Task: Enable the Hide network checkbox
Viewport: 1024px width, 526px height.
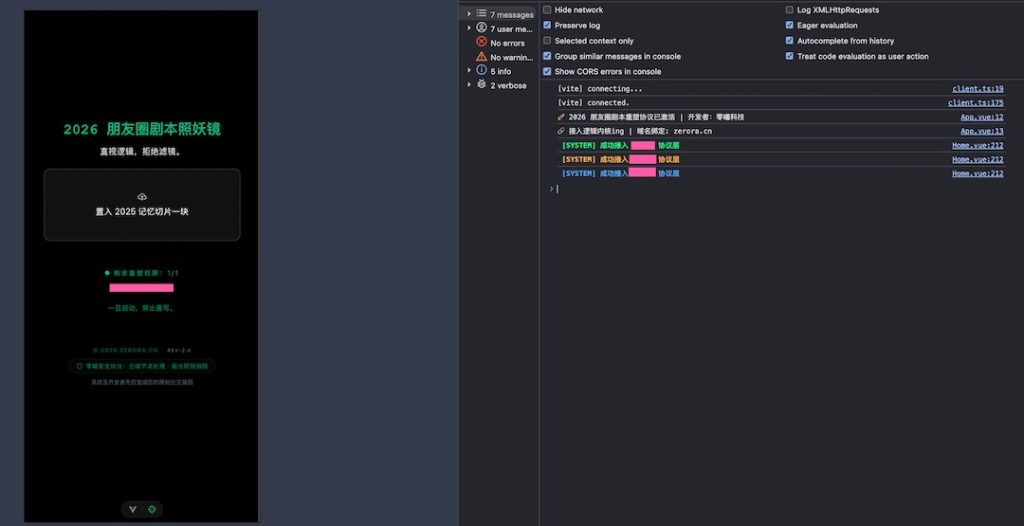Action: (x=547, y=10)
